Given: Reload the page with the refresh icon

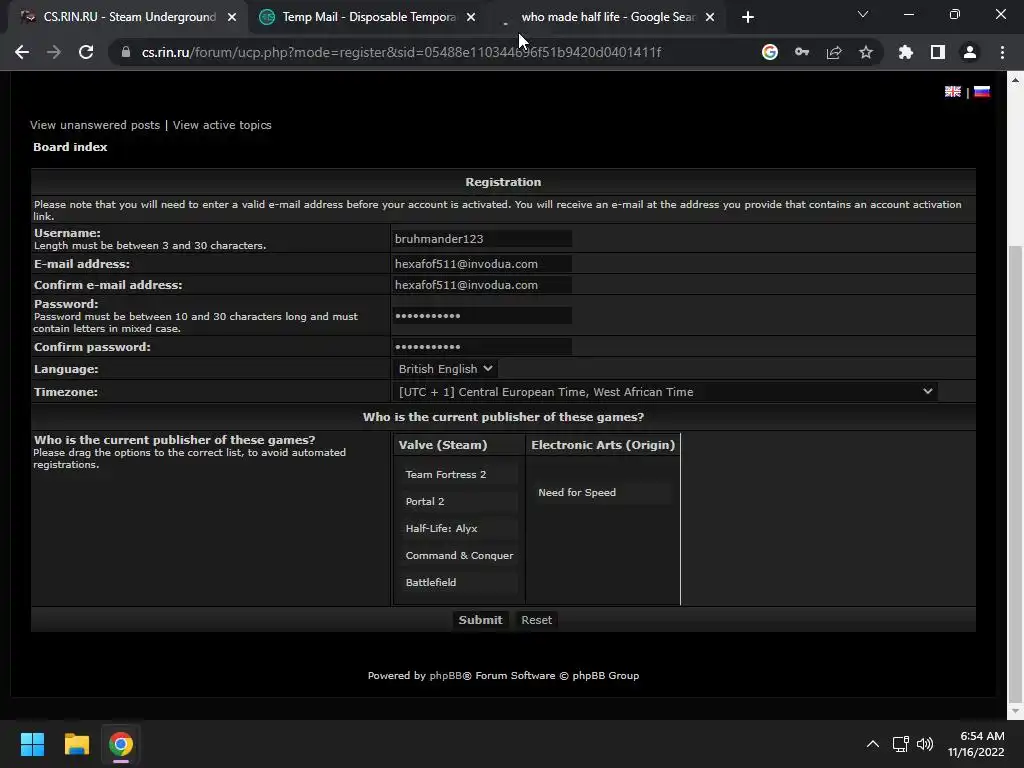Looking at the screenshot, I should [86, 52].
